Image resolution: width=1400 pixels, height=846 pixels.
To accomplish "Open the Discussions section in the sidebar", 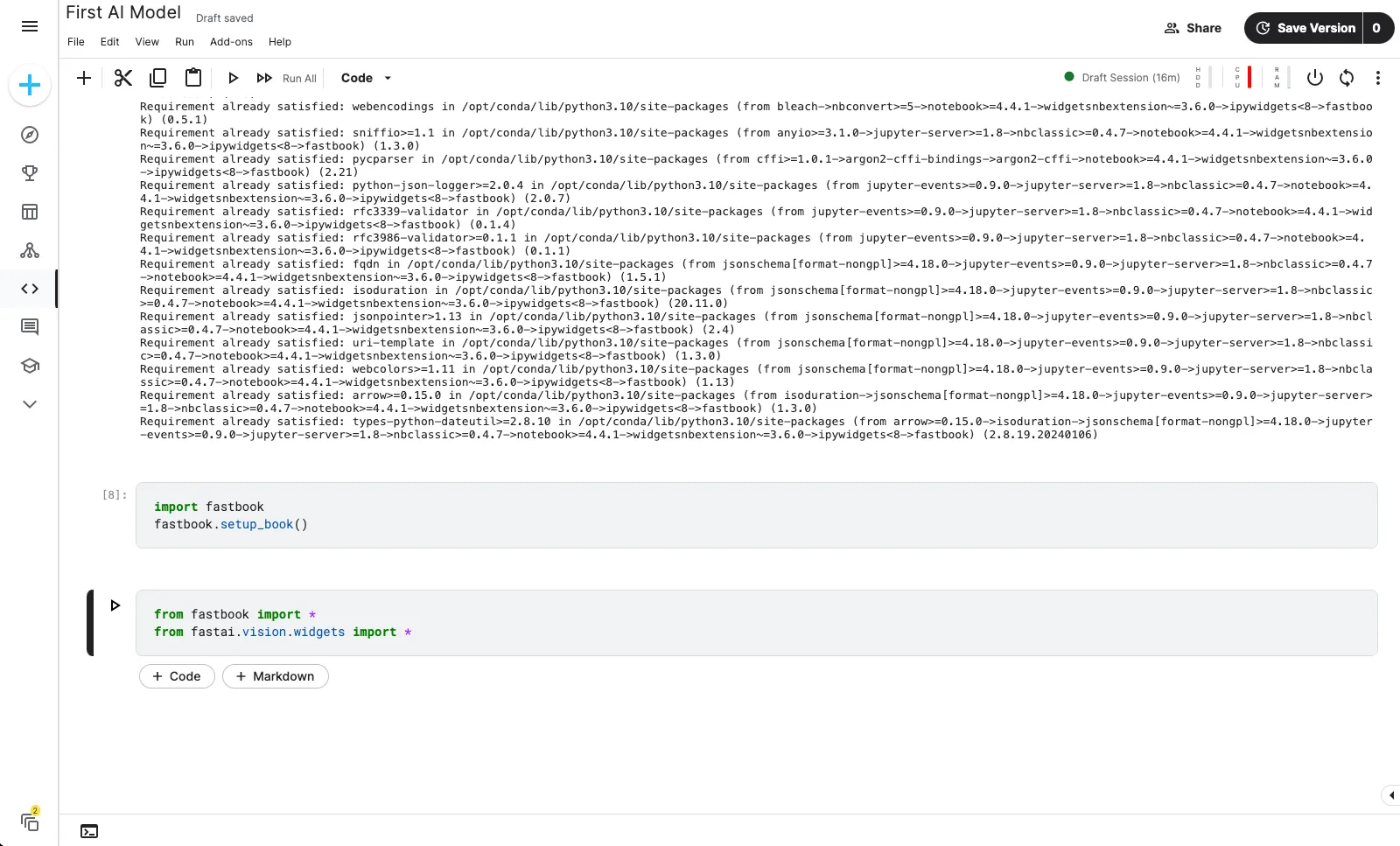I will pos(30,326).
